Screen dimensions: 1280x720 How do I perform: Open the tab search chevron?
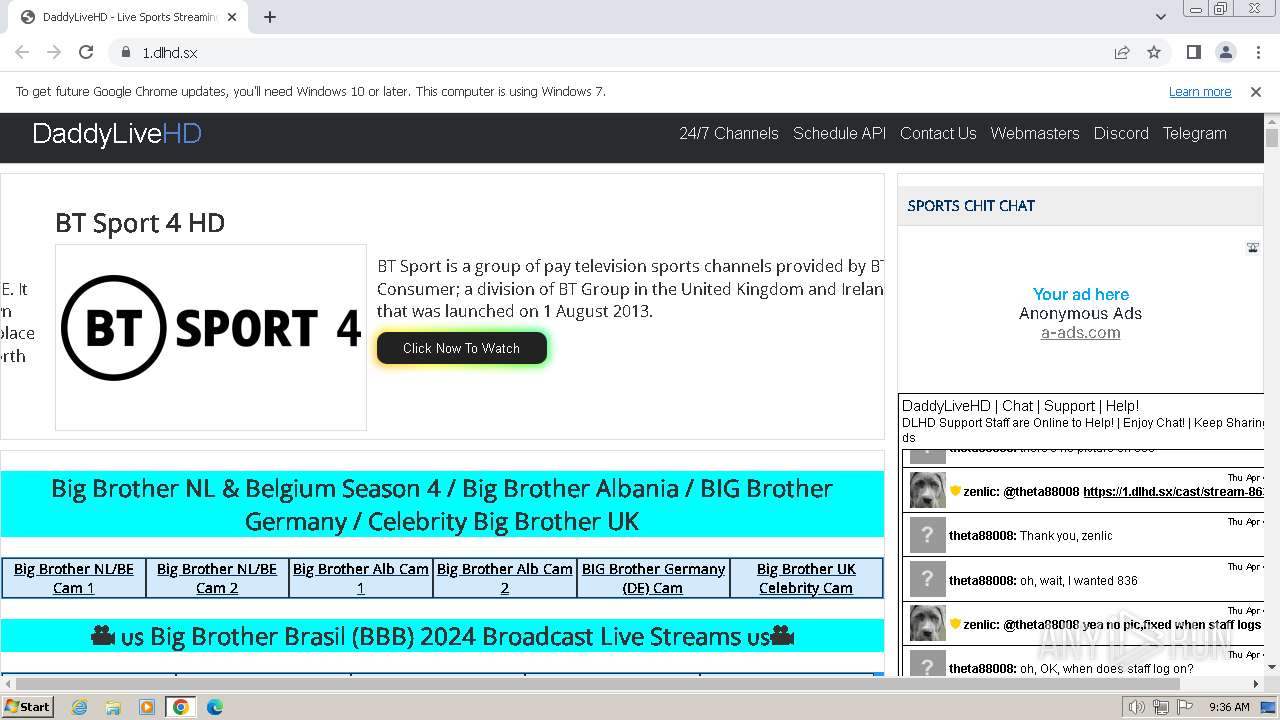click(x=1161, y=17)
